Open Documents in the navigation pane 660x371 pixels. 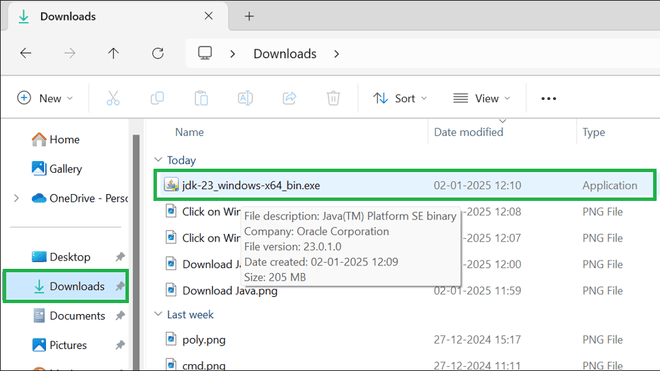(x=69, y=316)
